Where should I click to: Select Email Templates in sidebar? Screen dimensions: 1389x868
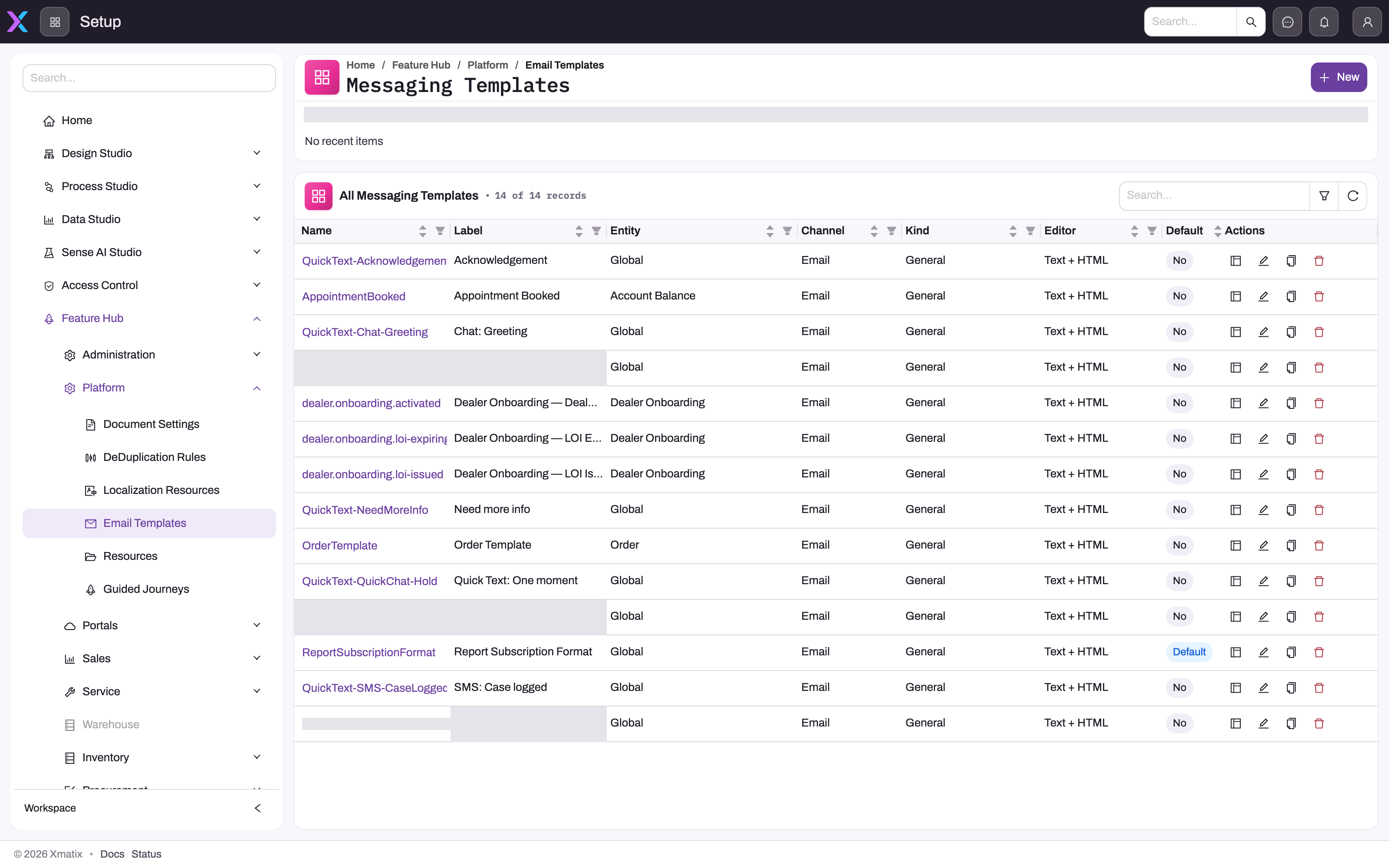tap(149, 523)
